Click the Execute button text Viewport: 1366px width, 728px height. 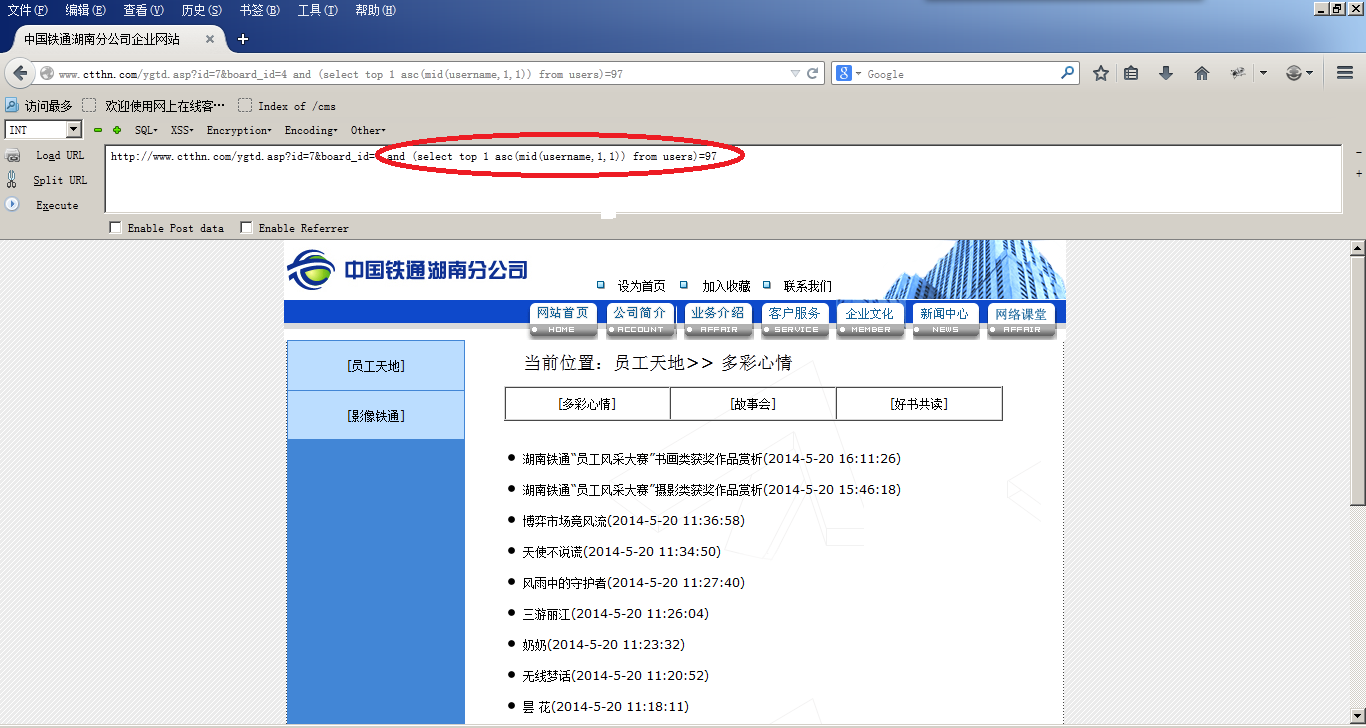[57, 205]
